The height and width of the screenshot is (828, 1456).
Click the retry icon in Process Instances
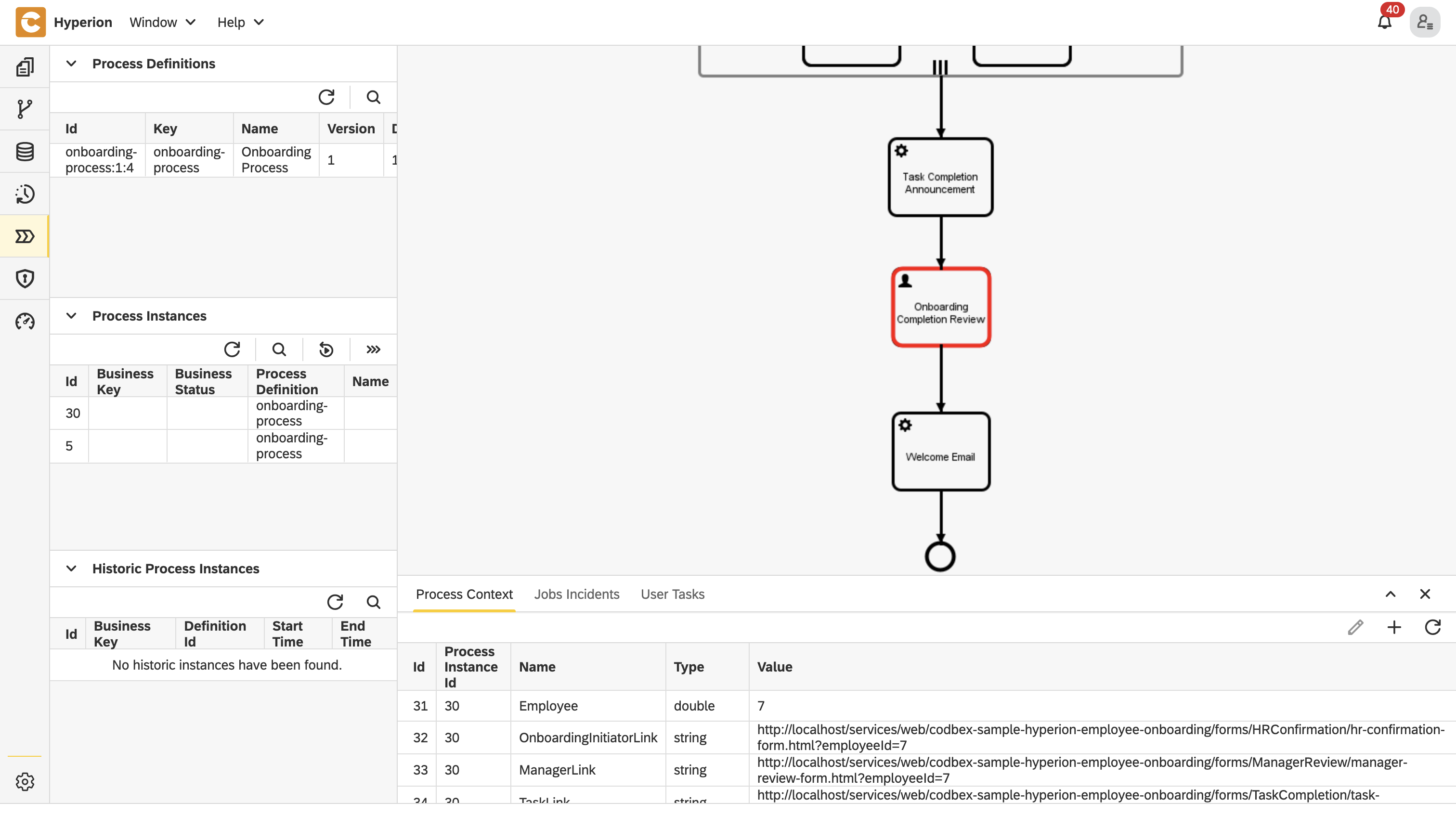pos(326,349)
